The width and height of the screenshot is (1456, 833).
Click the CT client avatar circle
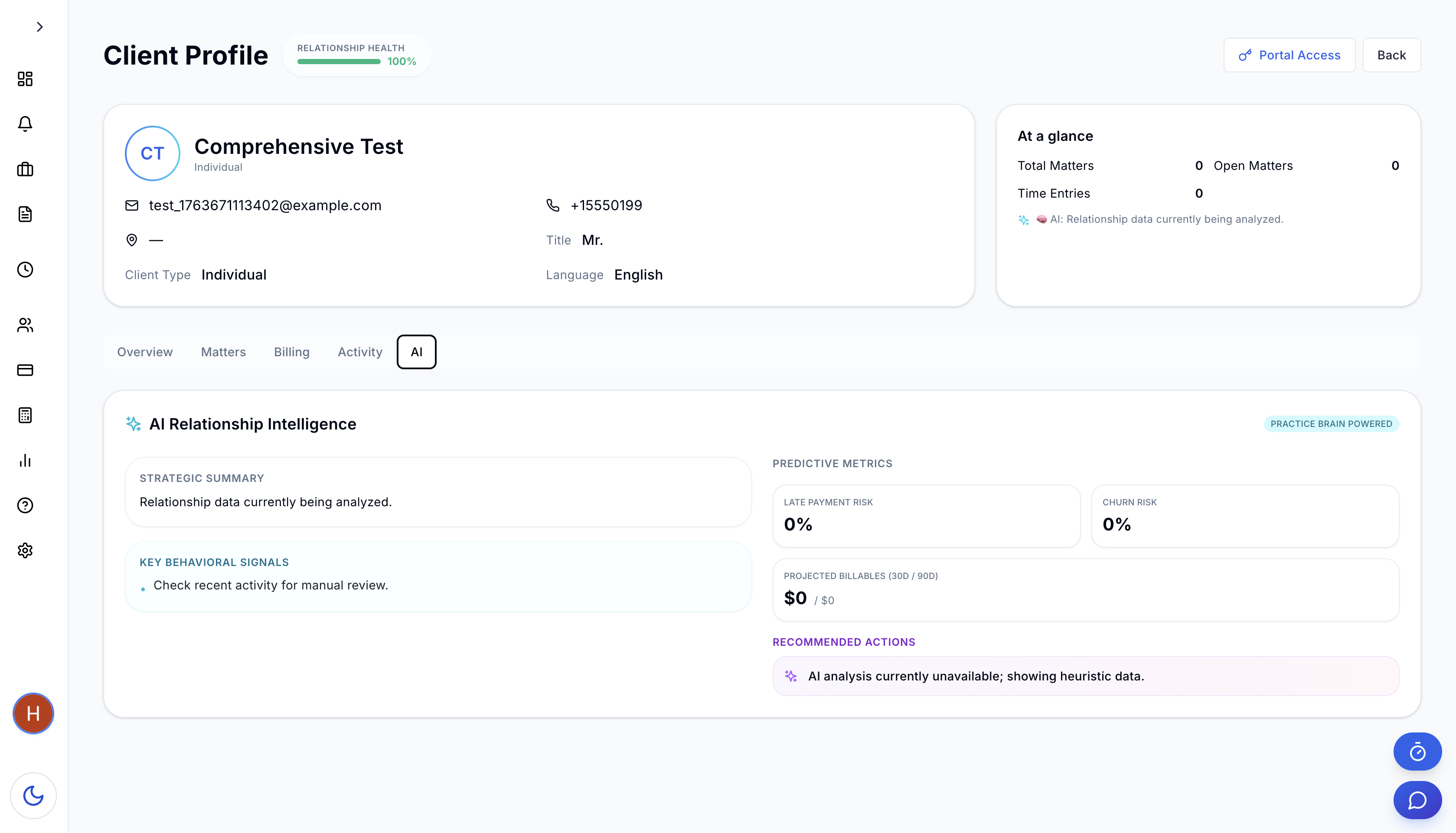pyautogui.click(x=153, y=153)
